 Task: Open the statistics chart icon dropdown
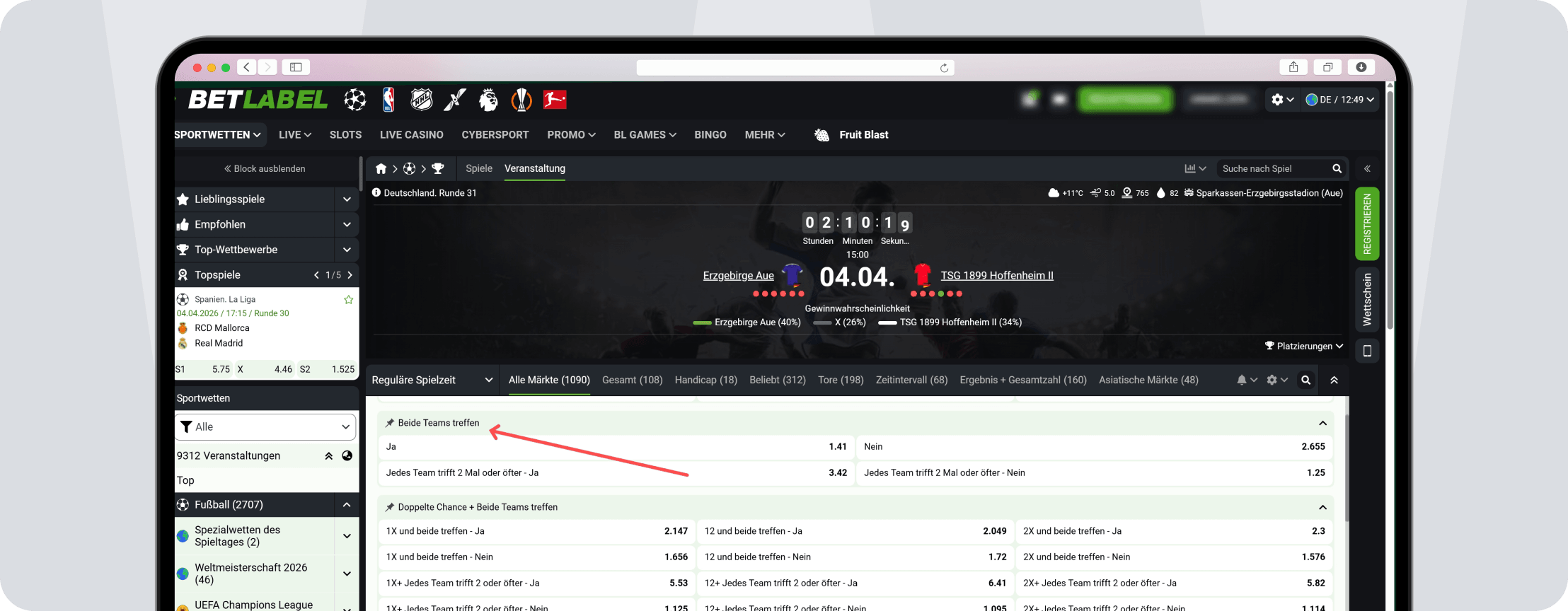click(x=1194, y=168)
